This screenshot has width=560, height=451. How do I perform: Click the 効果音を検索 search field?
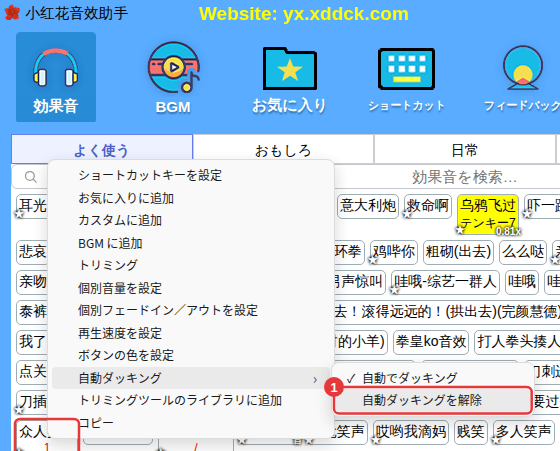(x=464, y=177)
